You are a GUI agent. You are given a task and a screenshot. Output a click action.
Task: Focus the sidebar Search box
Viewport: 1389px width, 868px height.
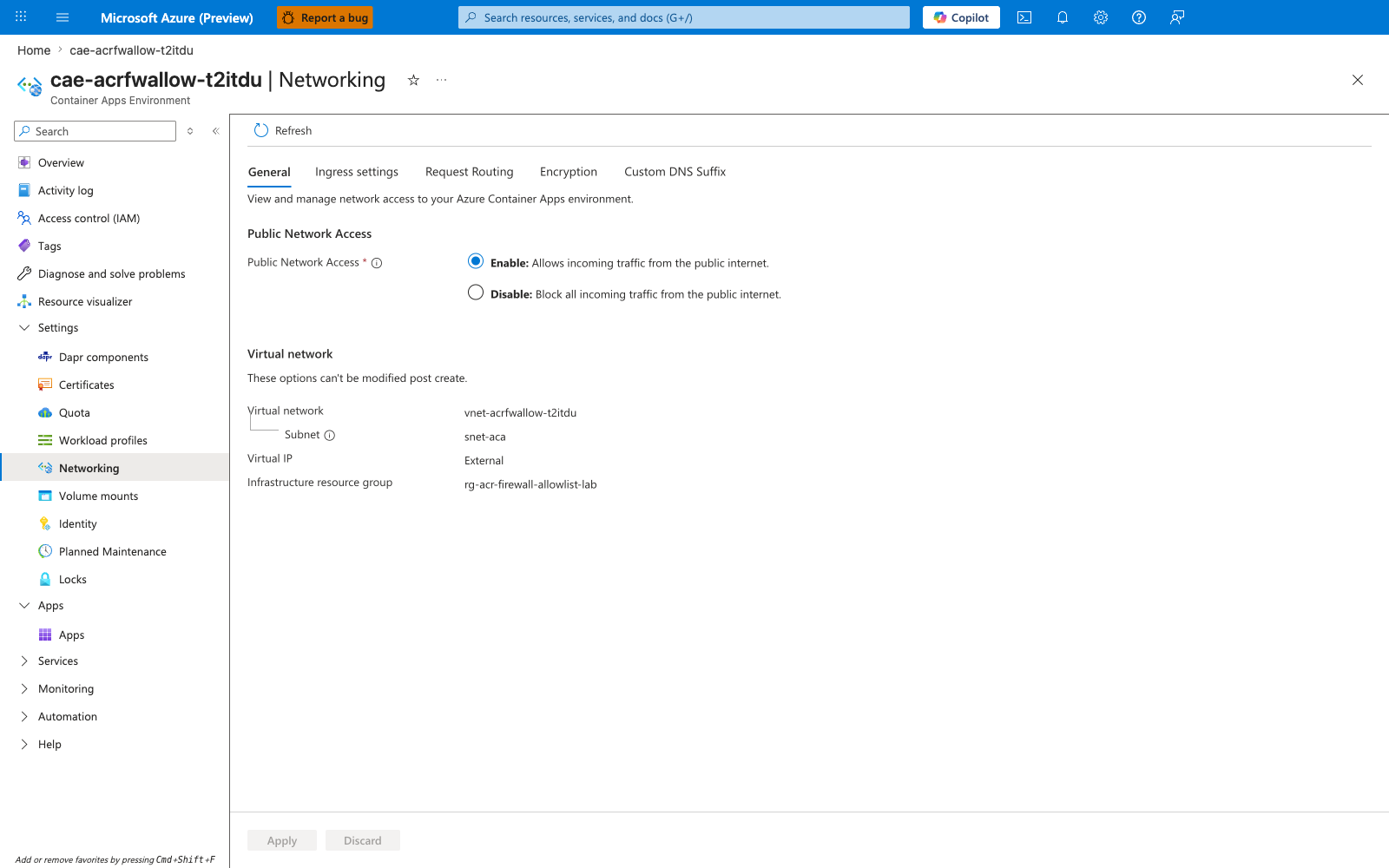tap(95, 131)
